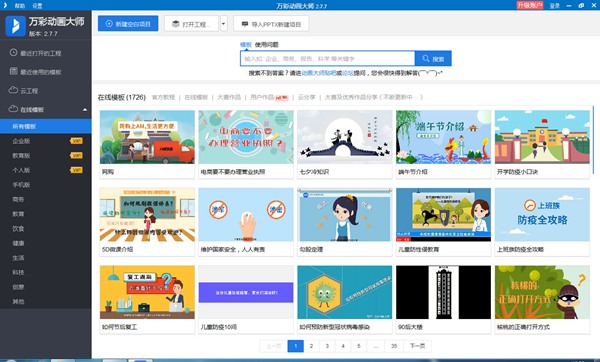The image size is (600, 362).
Task: Select the 商务 sidebar category
Action: coord(18,199)
